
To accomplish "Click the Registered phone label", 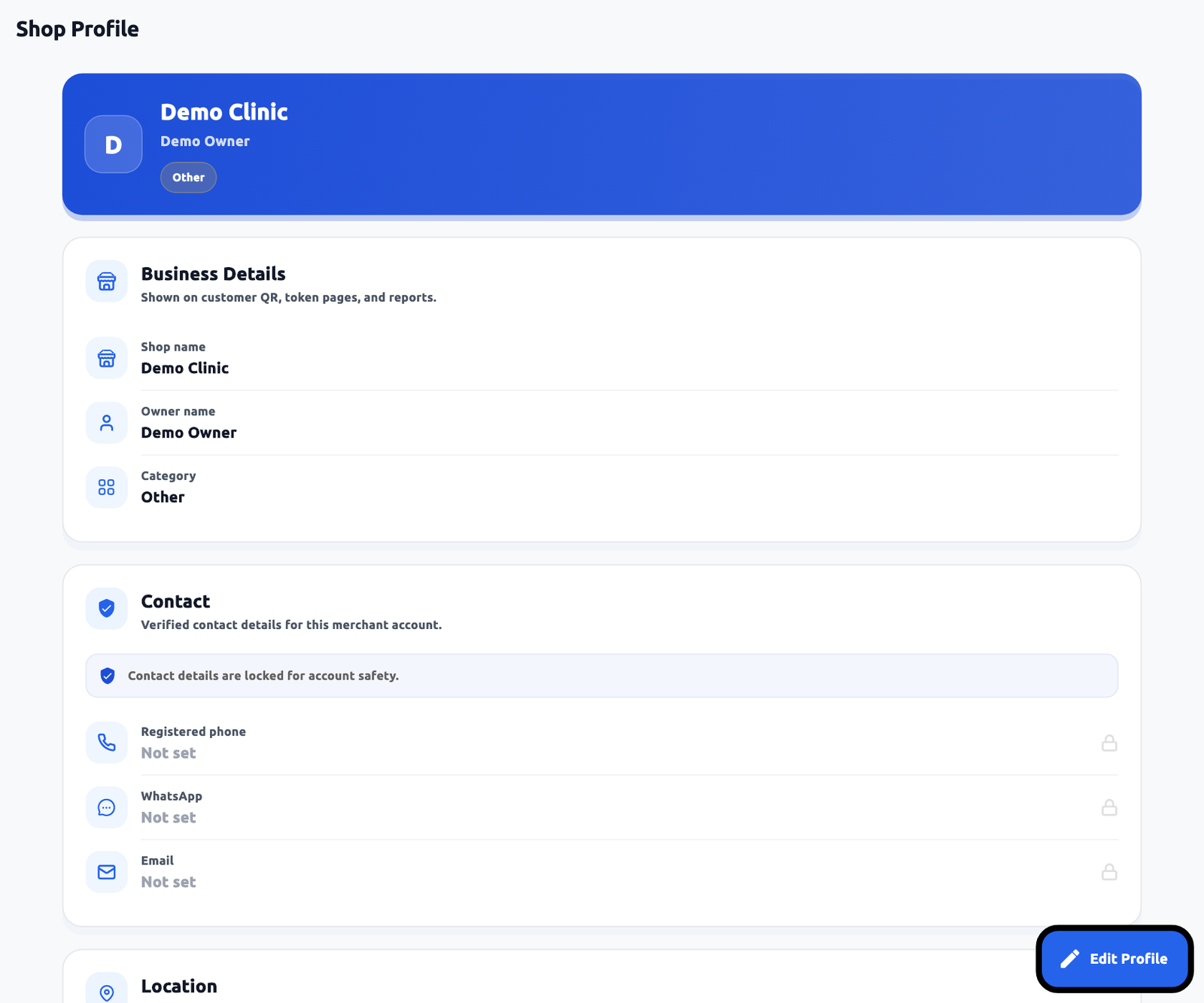I will [x=193, y=732].
